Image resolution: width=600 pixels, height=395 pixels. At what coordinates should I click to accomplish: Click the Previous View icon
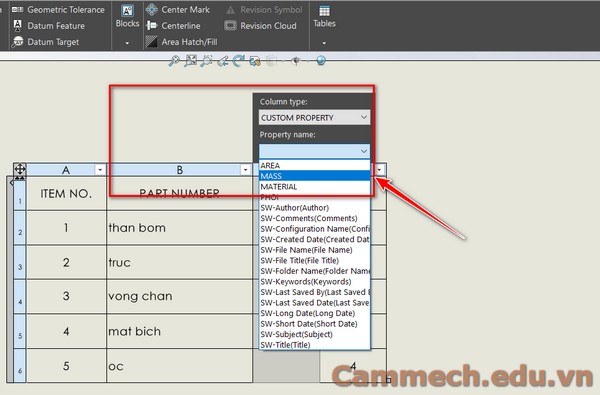[x=222, y=61]
